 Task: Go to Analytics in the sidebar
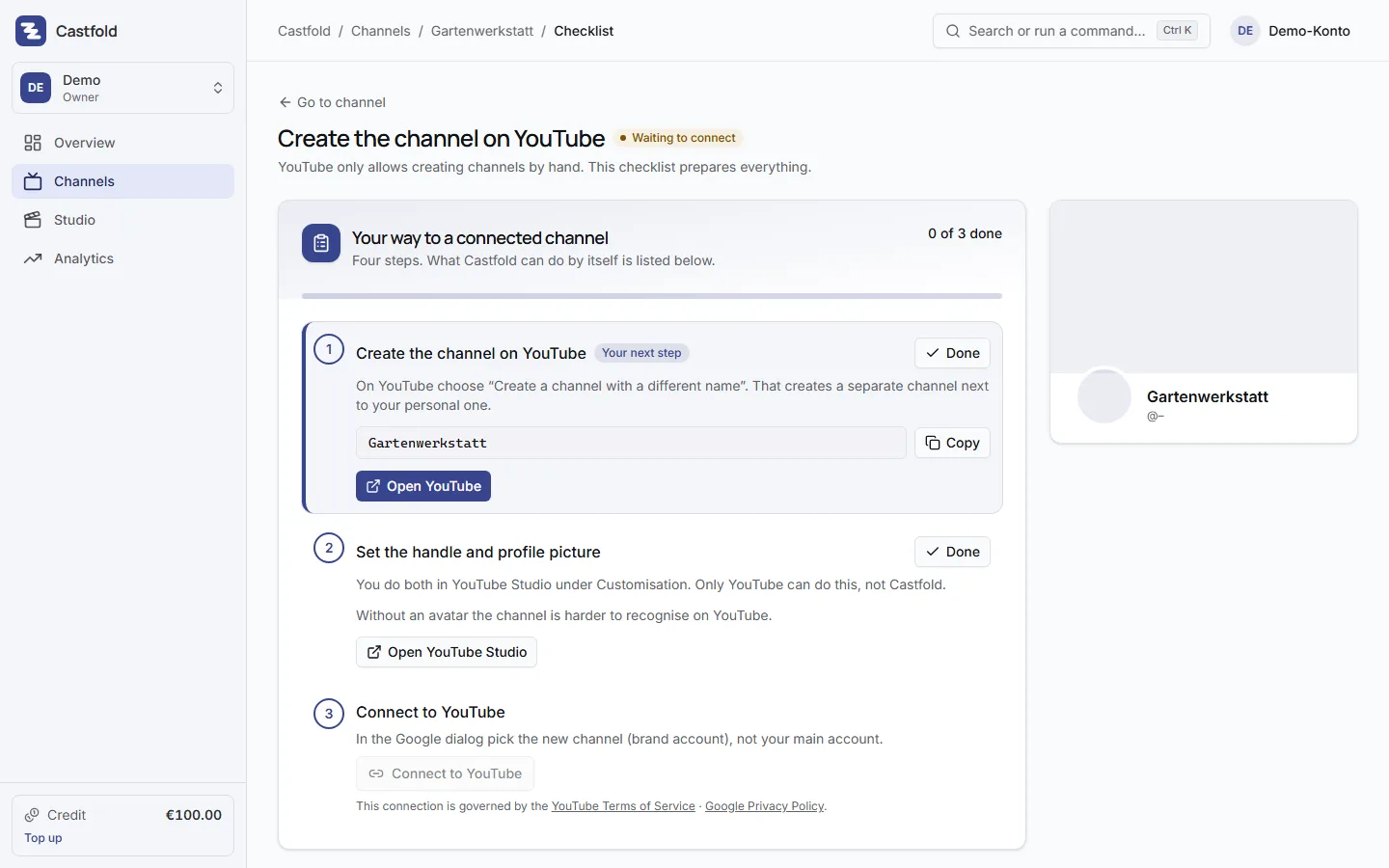tap(123, 258)
